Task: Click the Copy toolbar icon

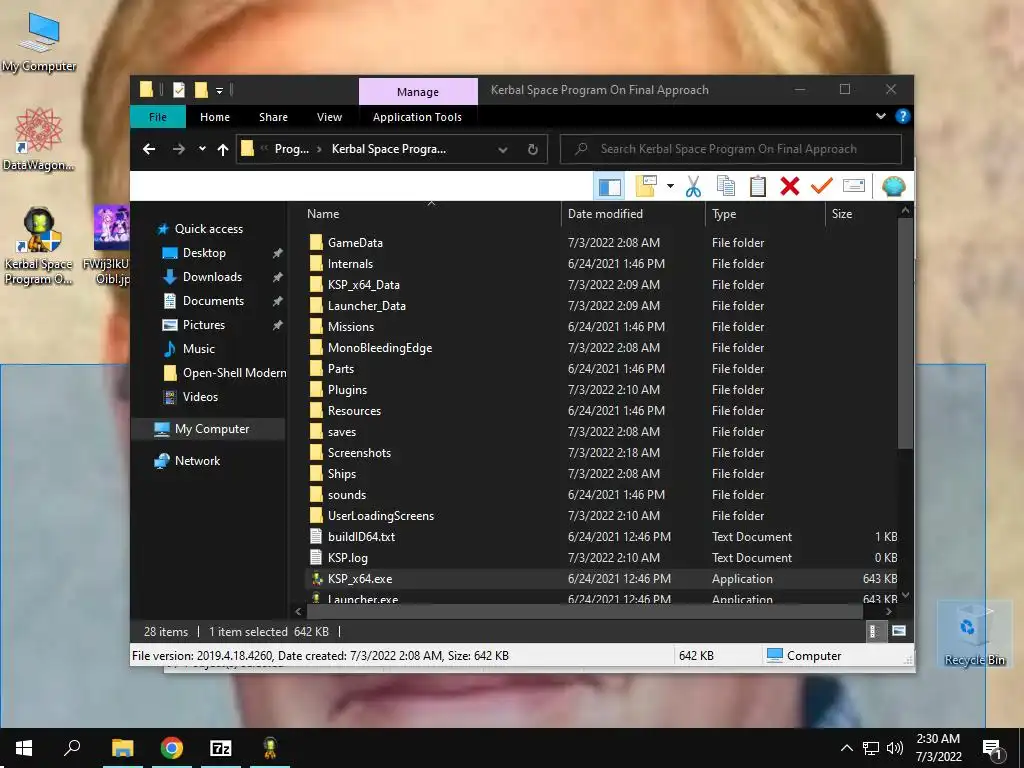Action: click(726, 187)
